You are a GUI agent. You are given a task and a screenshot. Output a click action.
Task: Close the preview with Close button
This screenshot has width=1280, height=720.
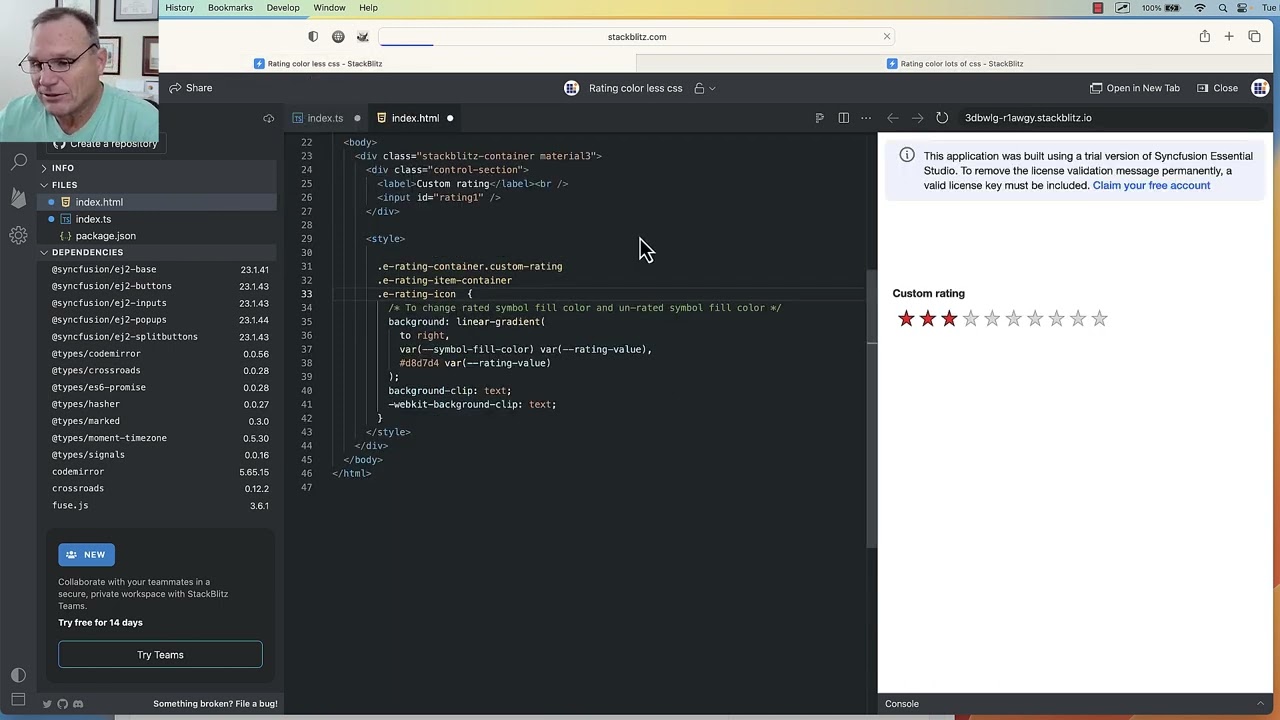click(x=1217, y=88)
